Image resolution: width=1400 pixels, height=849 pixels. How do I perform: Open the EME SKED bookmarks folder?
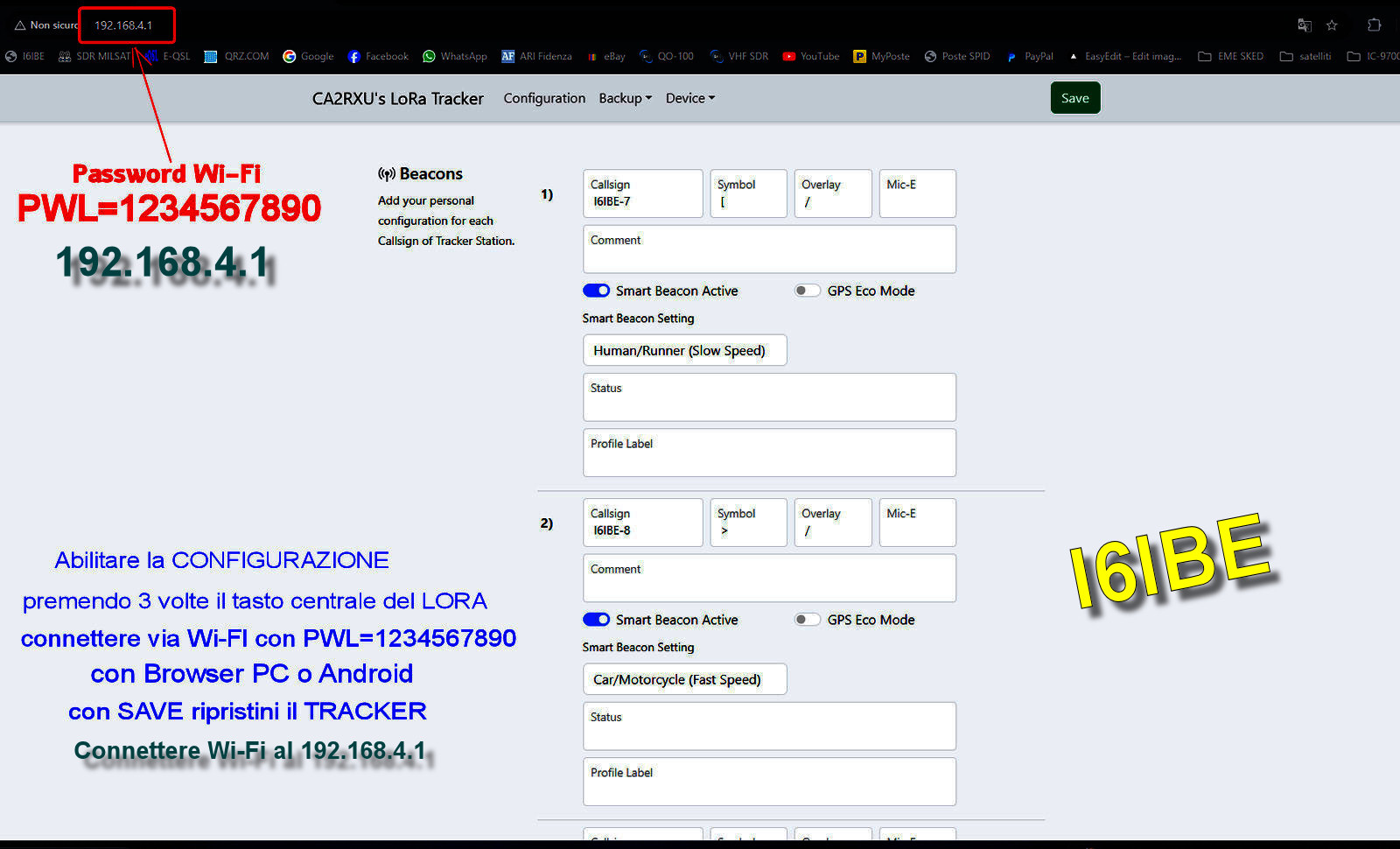point(1230,56)
